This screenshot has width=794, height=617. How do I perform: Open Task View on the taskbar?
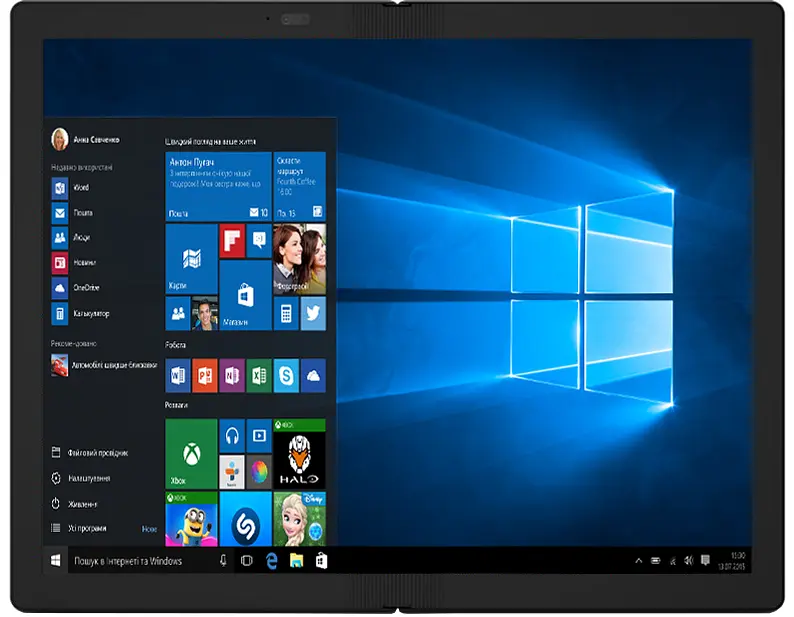point(247,560)
